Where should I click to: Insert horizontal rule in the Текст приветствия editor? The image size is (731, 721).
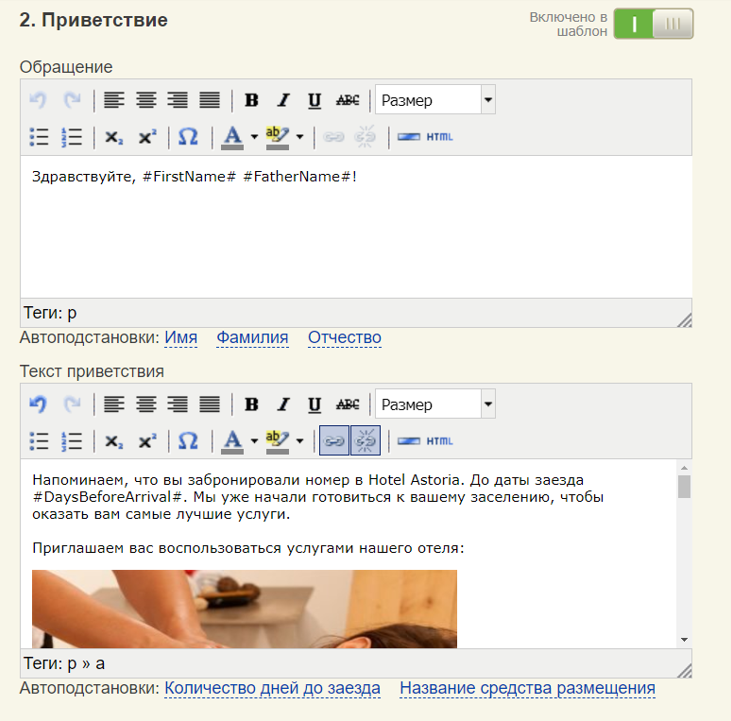409,441
